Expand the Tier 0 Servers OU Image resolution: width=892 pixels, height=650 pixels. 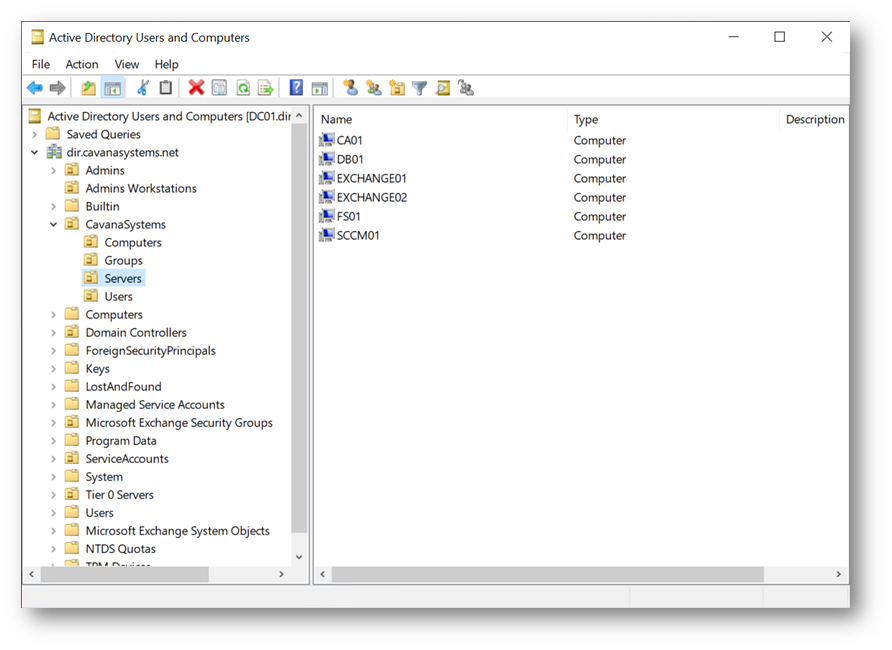coord(53,495)
